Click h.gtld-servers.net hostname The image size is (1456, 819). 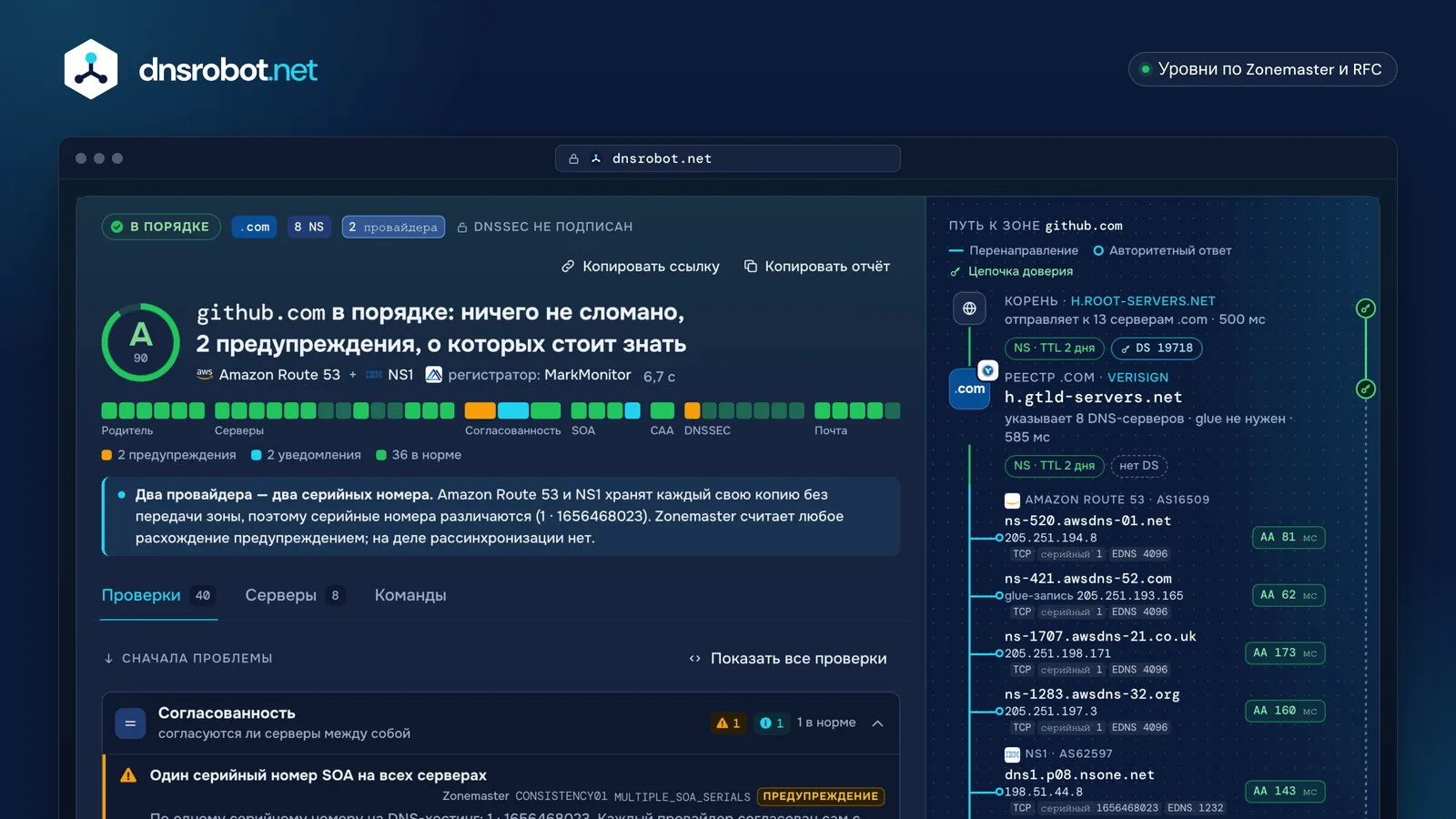(1093, 398)
